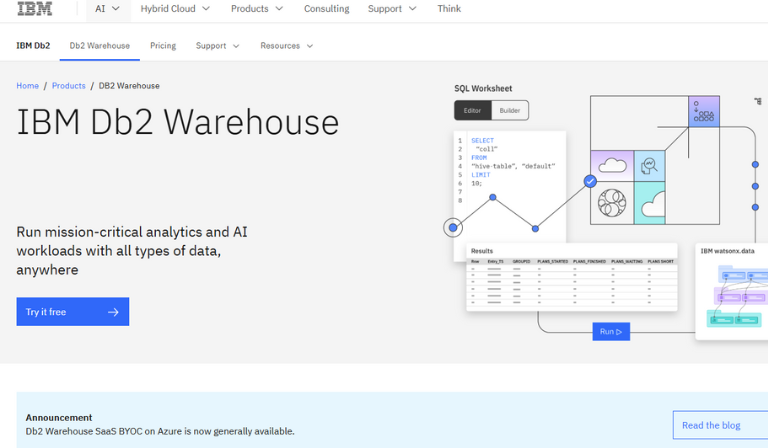This screenshot has height=448, width=768.
Task: Click the Run button in the illustration
Action: coord(611,331)
